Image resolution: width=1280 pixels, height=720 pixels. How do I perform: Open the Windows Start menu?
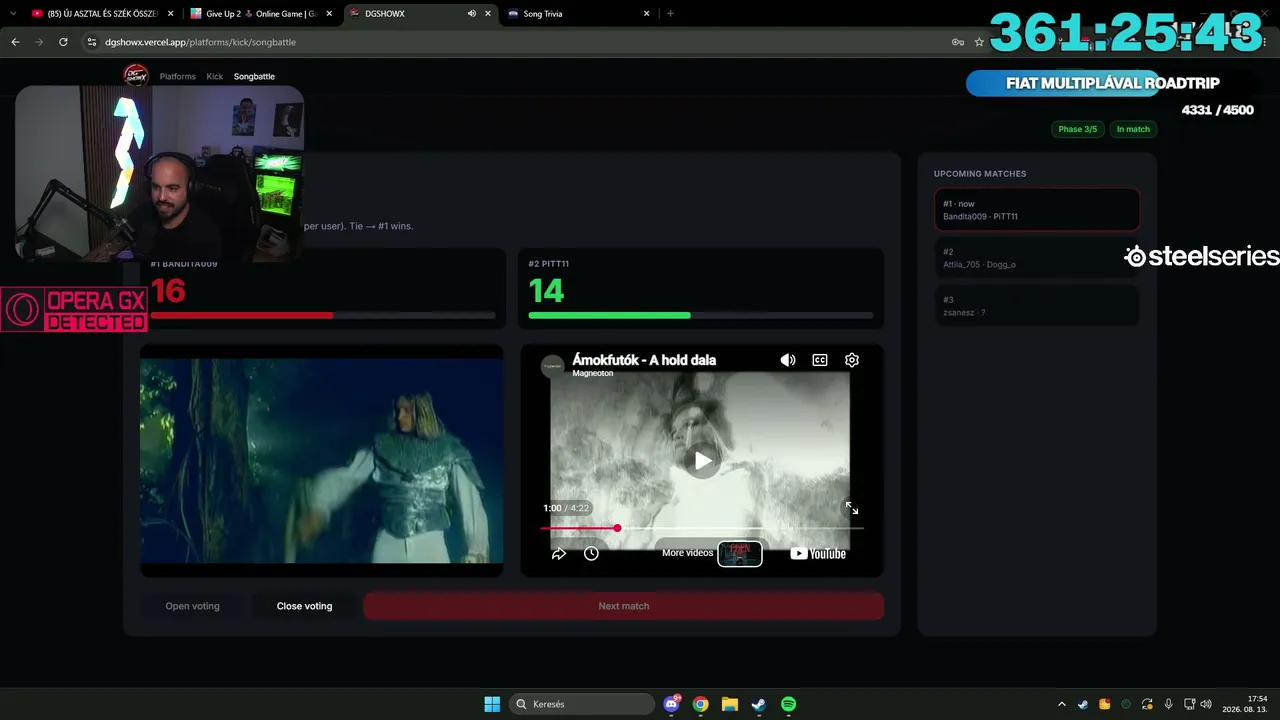coord(492,704)
